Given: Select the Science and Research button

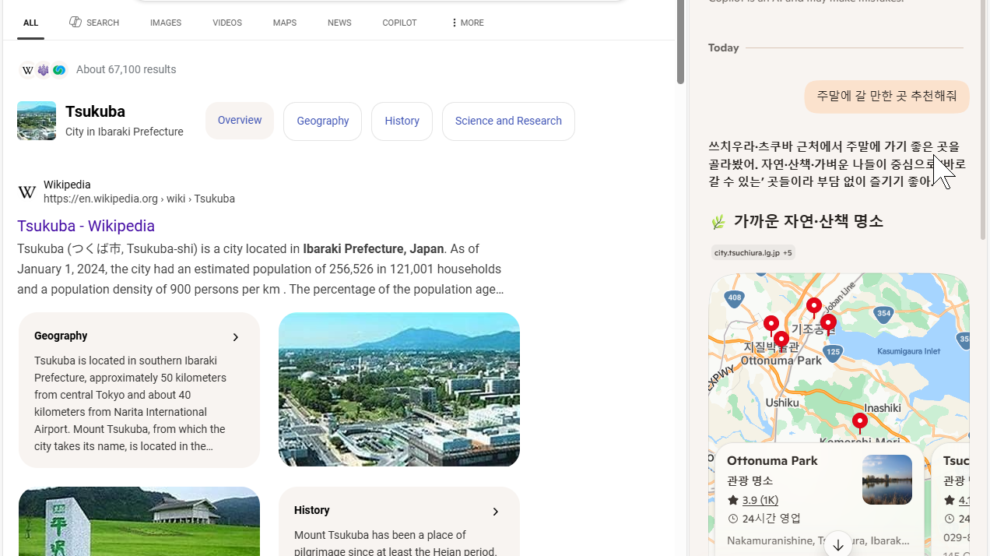Looking at the screenshot, I should point(508,121).
